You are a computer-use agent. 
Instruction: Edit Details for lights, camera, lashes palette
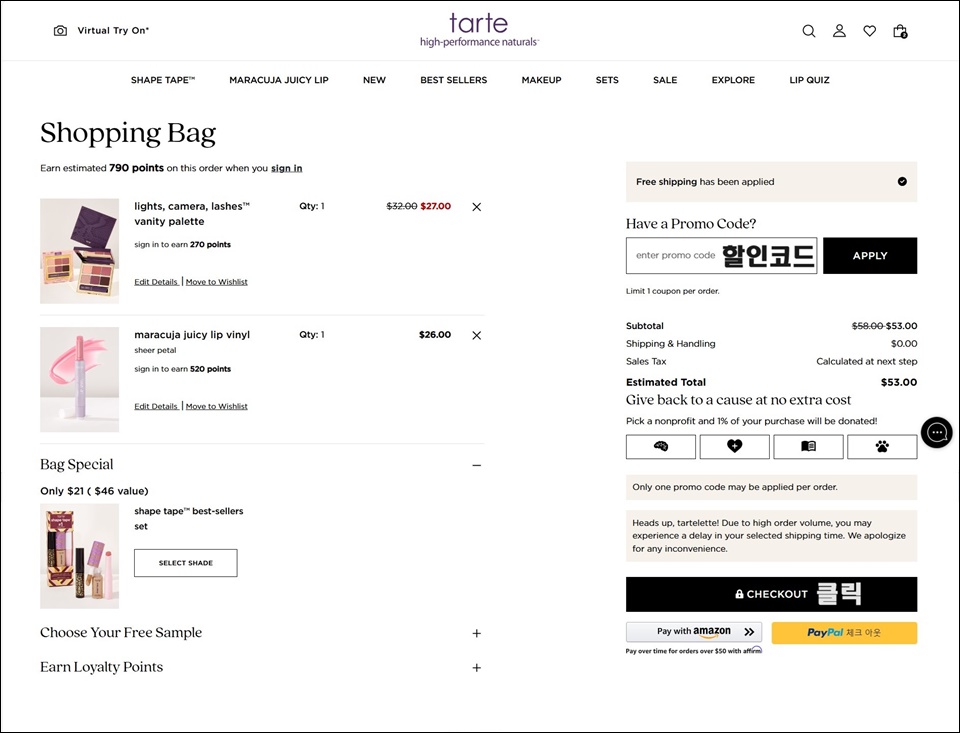(x=156, y=282)
